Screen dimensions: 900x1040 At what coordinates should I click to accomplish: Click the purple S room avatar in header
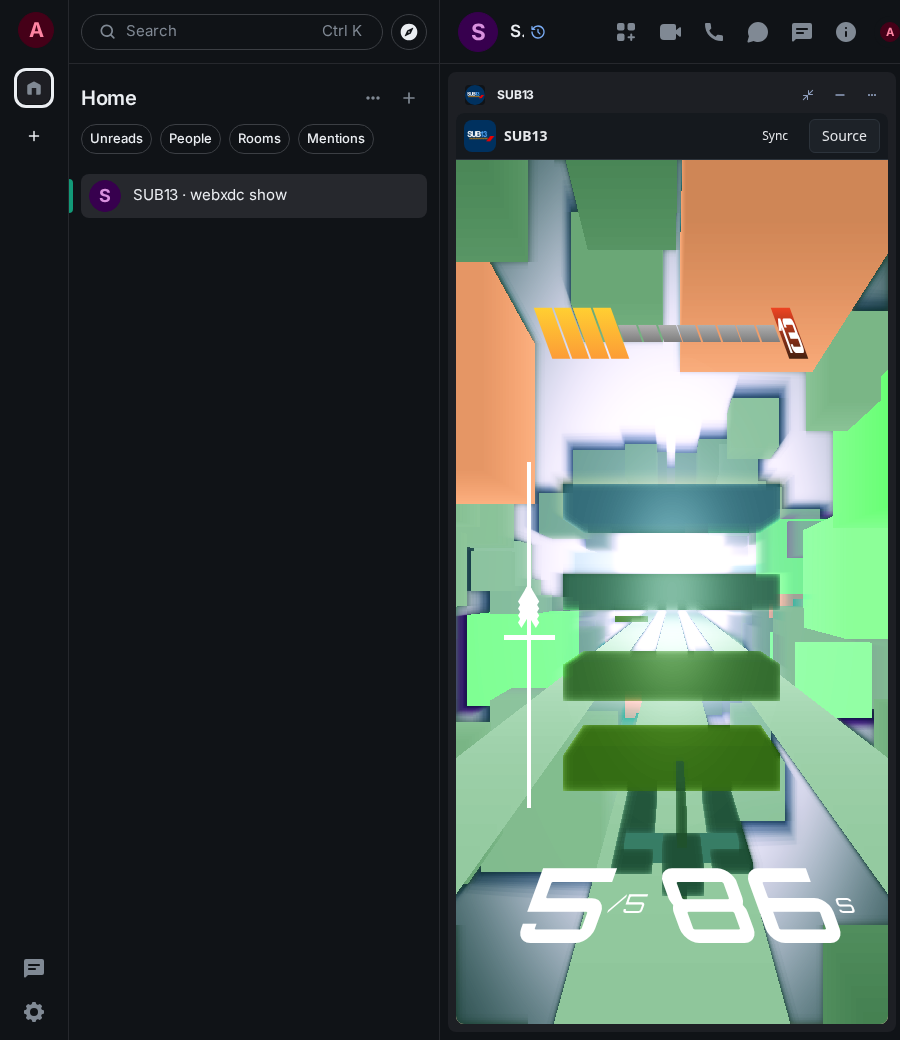[x=478, y=32]
